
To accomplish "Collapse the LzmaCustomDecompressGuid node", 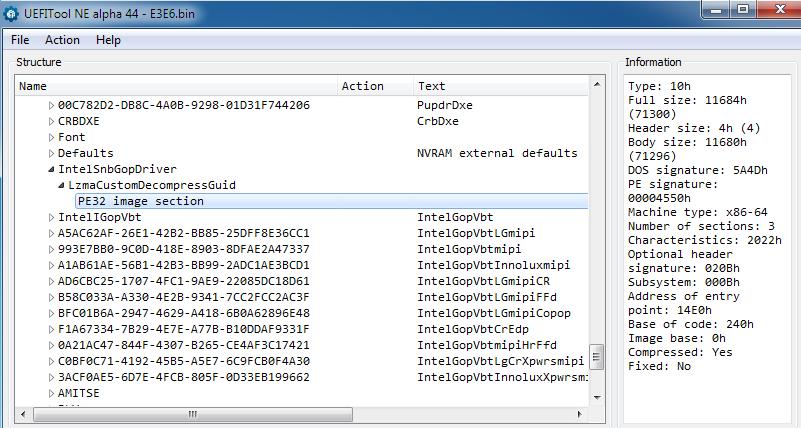I will [61, 185].
